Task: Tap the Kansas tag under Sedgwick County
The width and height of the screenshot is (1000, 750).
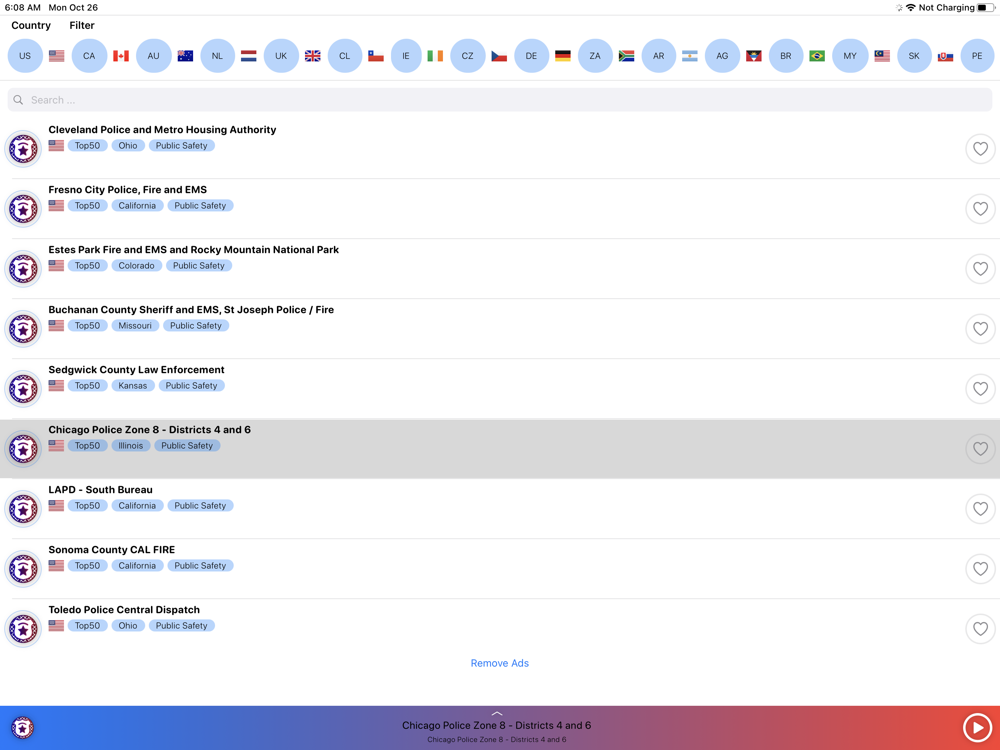Action: tap(132, 385)
